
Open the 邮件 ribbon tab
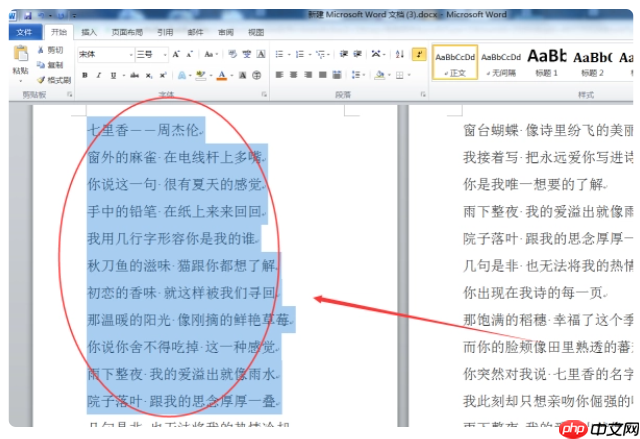(195, 32)
